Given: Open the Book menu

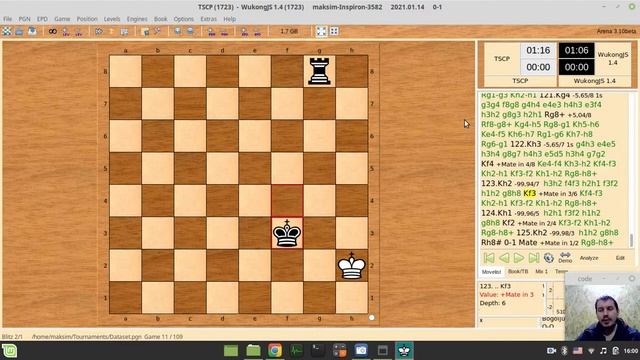Looking at the screenshot, I should [160, 19].
